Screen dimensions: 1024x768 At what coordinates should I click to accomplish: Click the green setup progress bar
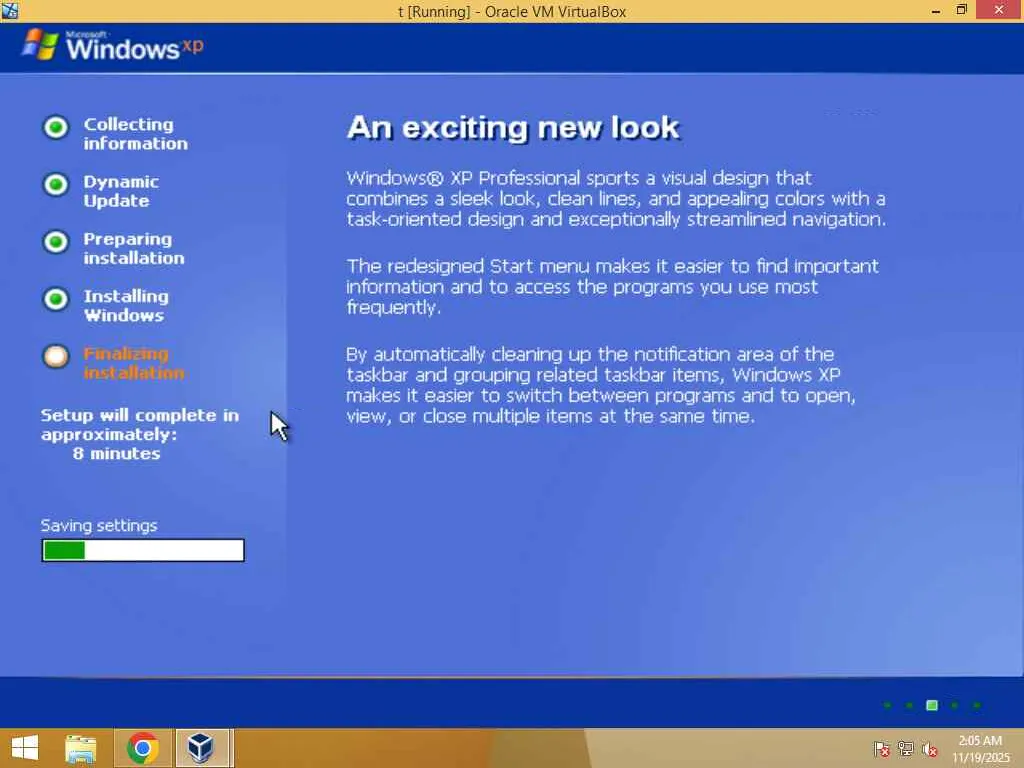pos(143,551)
